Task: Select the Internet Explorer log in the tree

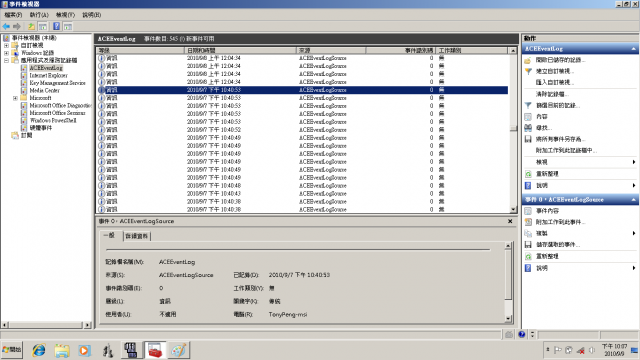Action: [x=48, y=76]
